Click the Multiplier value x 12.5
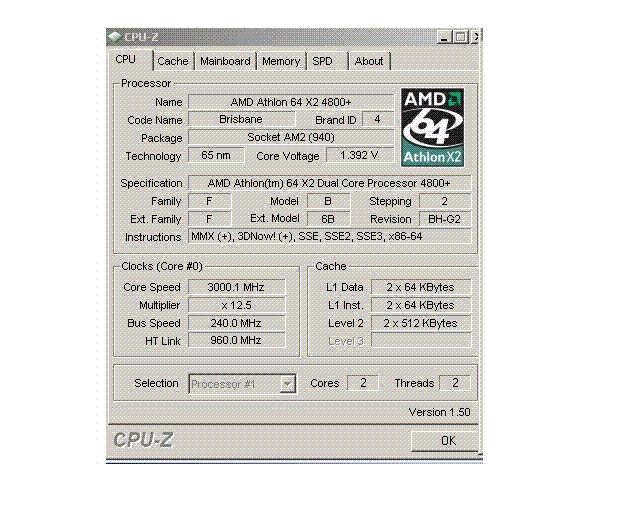The height and width of the screenshot is (512, 640). point(236,305)
